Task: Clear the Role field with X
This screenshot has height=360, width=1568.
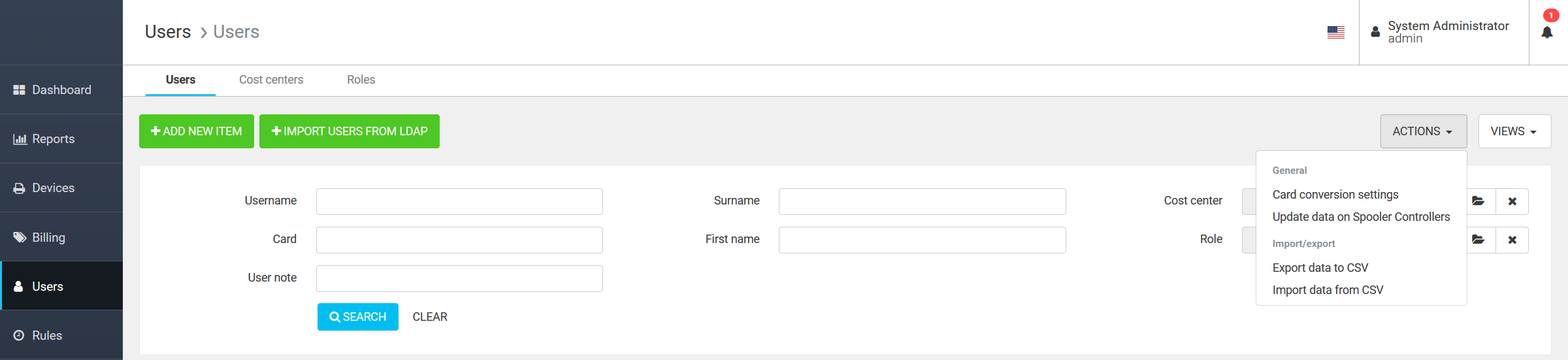Action: 1512,240
